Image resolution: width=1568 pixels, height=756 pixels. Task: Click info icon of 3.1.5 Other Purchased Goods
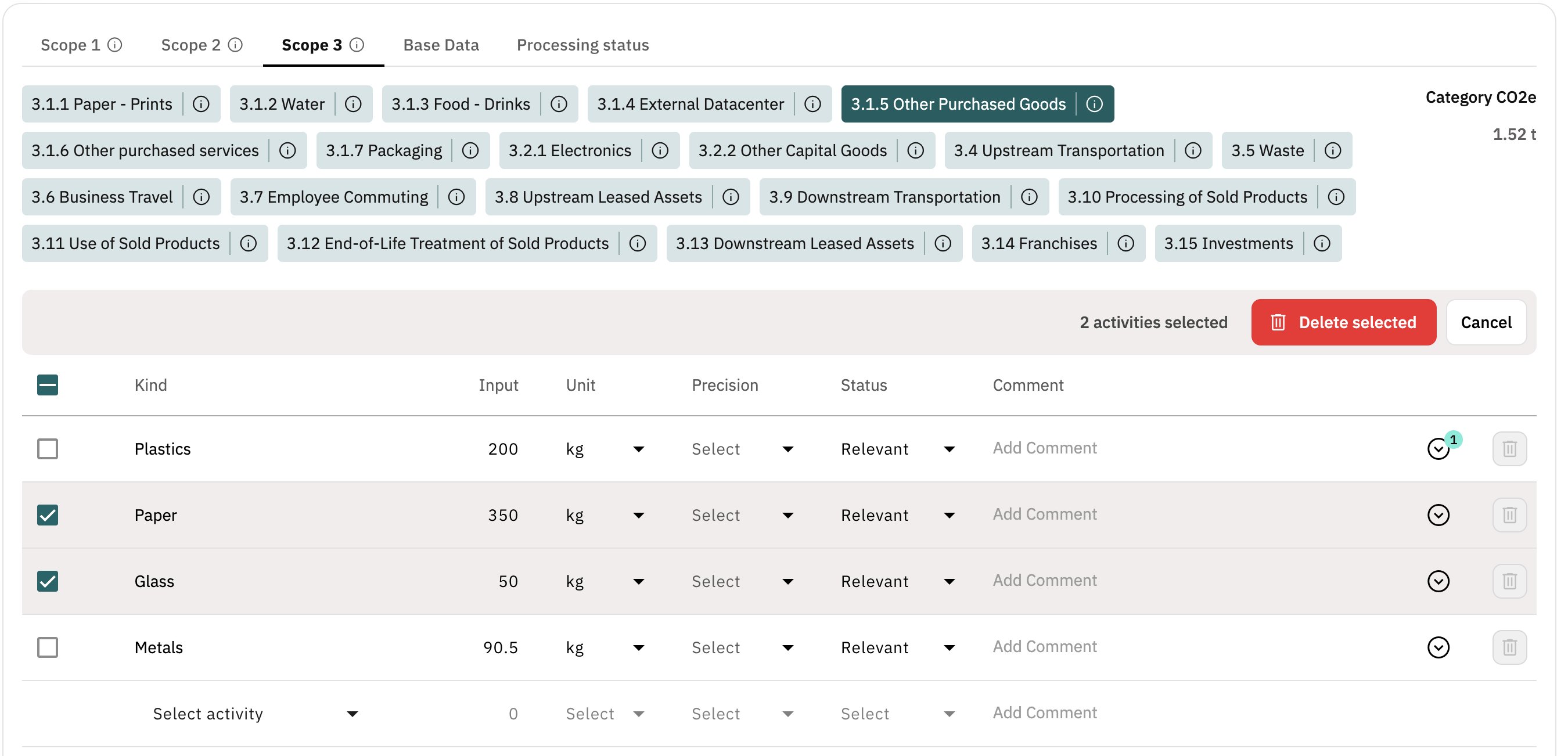coord(1094,104)
